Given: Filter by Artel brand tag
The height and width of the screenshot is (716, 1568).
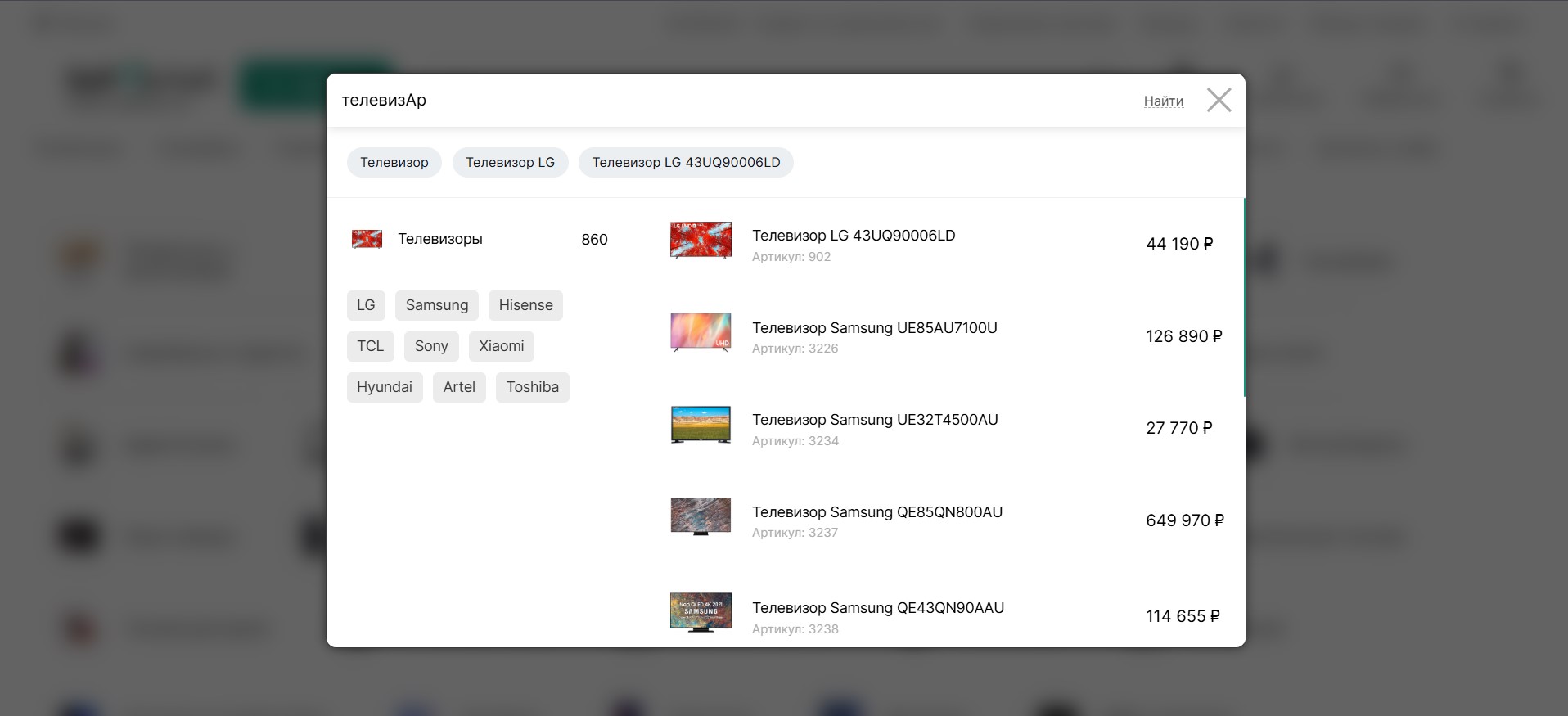Looking at the screenshot, I should [459, 387].
